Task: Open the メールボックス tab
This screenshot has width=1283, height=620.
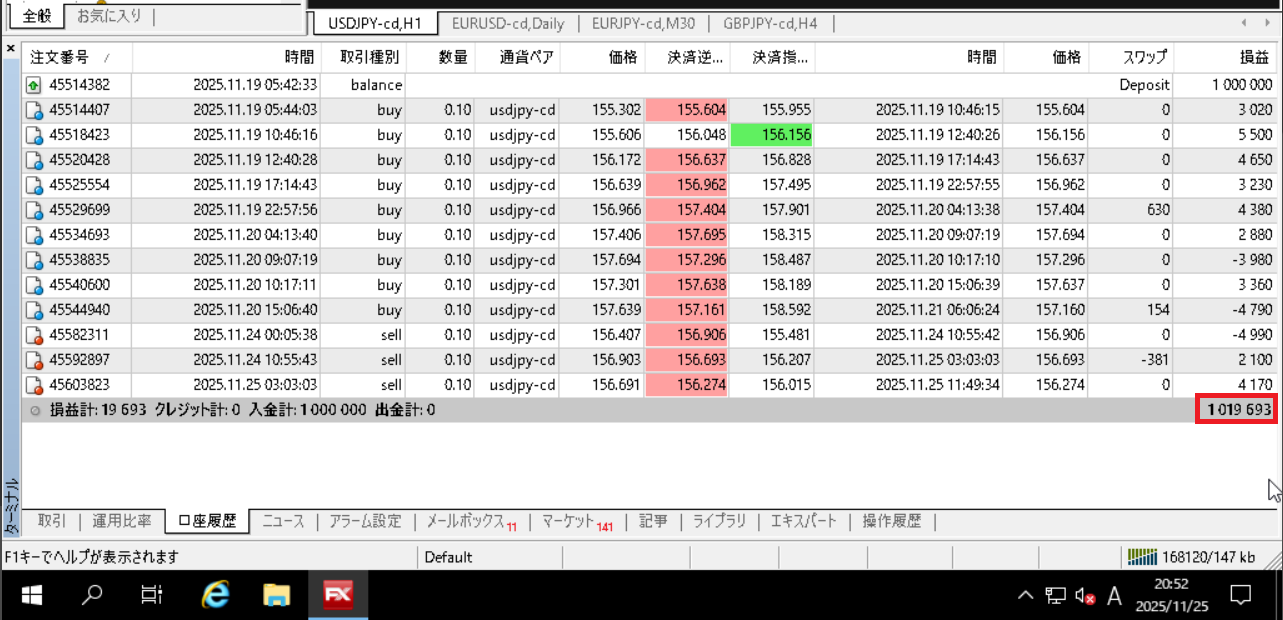Action: (x=465, y=521)
